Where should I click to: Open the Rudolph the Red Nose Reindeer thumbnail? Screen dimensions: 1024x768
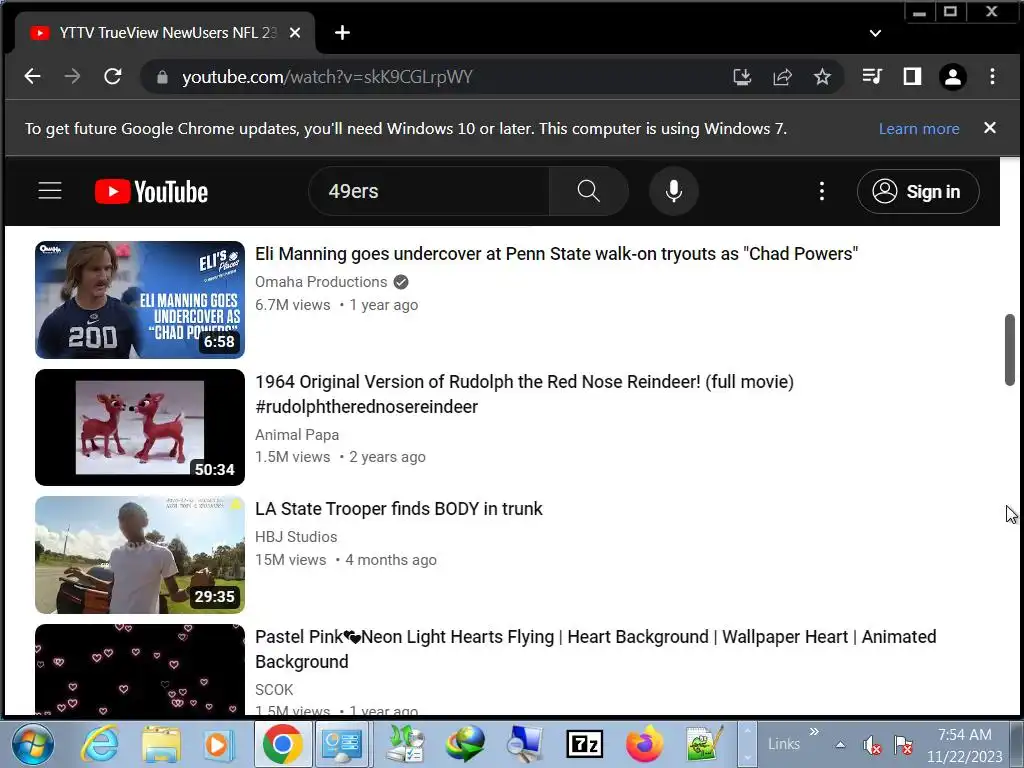(140, 427)
